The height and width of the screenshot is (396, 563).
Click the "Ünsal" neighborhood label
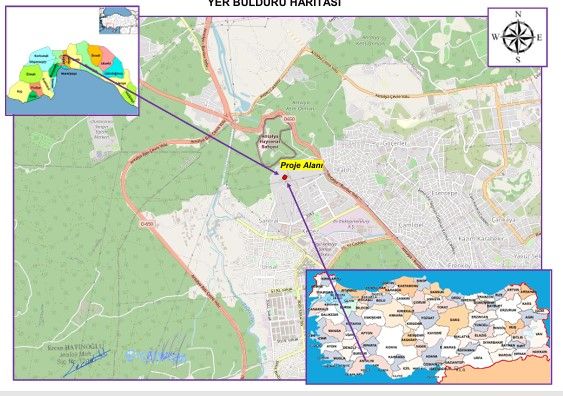tap(269, 267)
